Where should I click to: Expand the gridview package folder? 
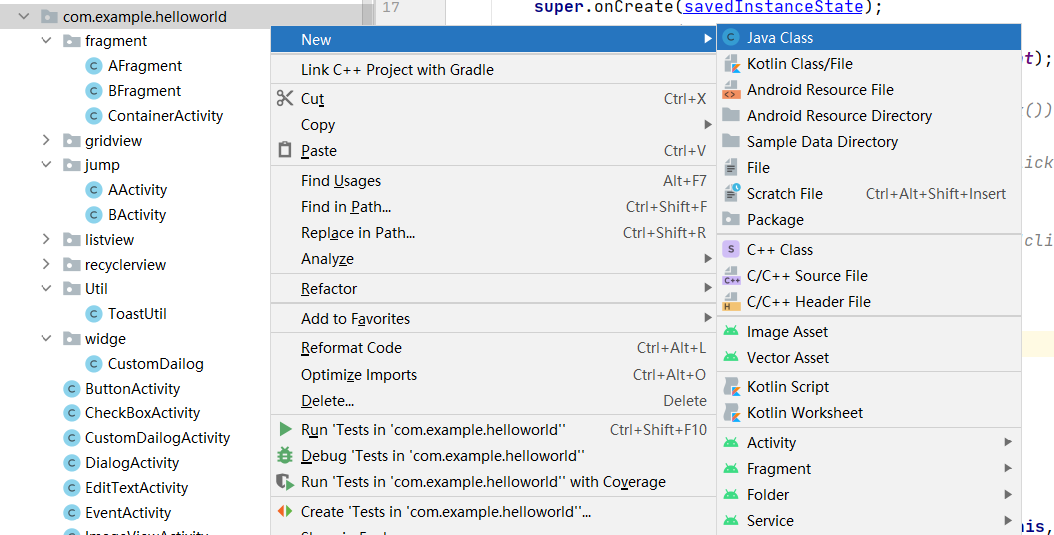pos(46,141)
